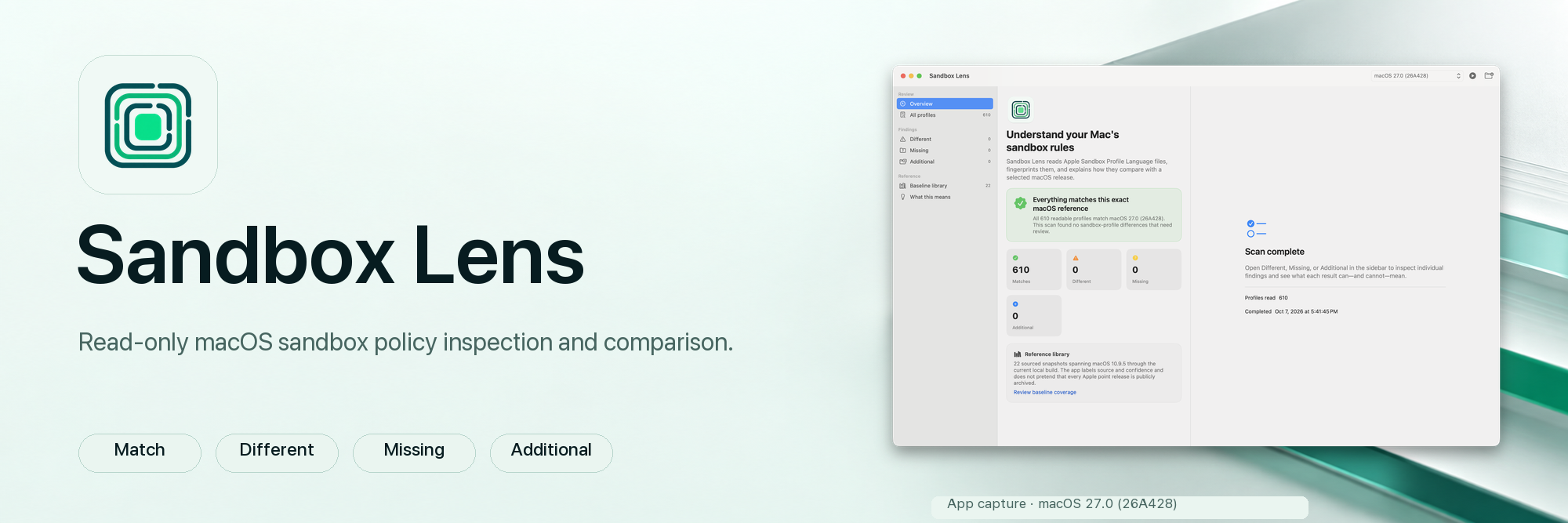Screen dimensions: 1568x523
Task: Select Overview in the app sidebar
Action: [945, 104]
